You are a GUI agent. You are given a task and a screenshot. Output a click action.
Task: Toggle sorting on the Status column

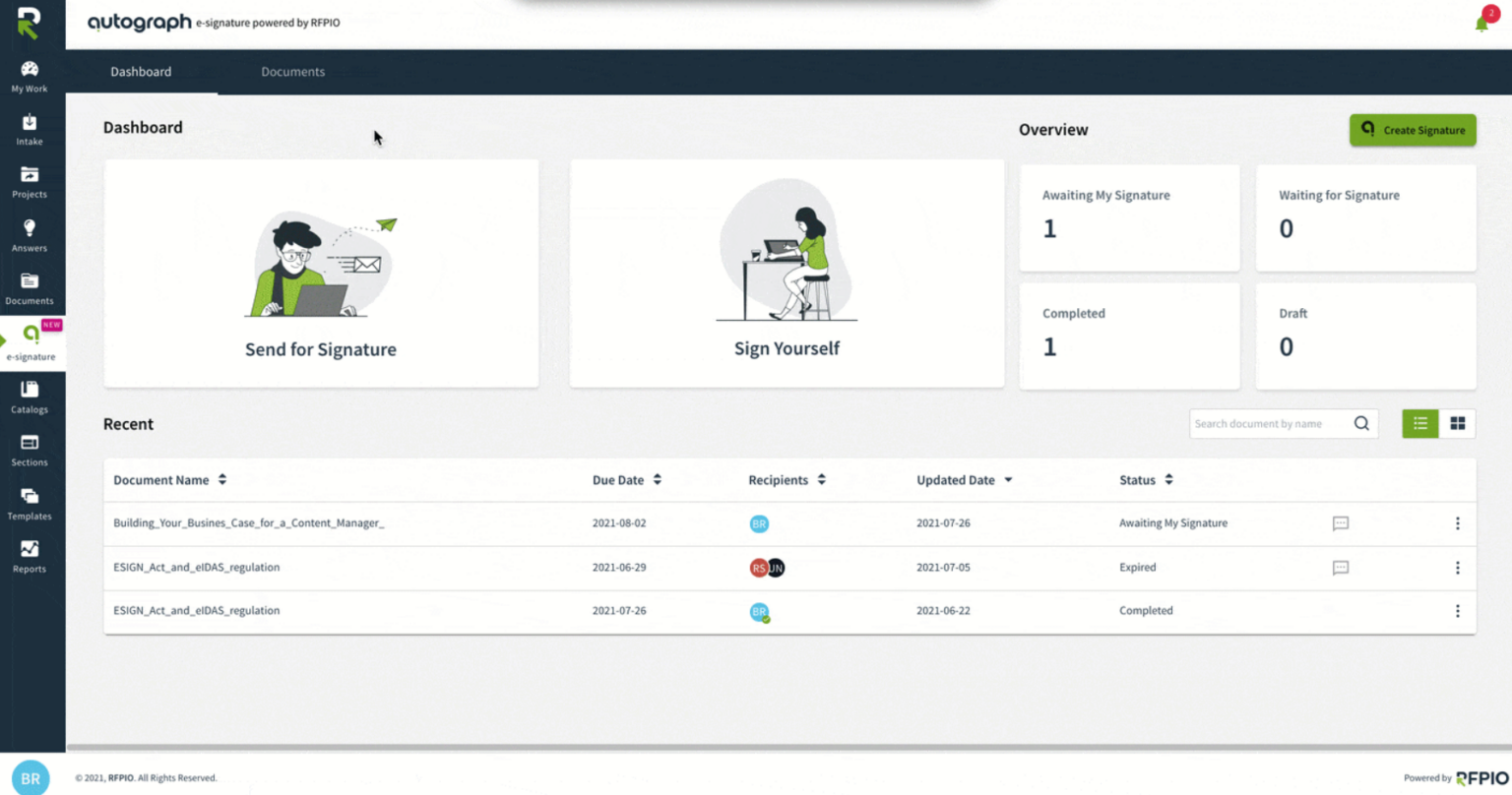[1167, 479]
